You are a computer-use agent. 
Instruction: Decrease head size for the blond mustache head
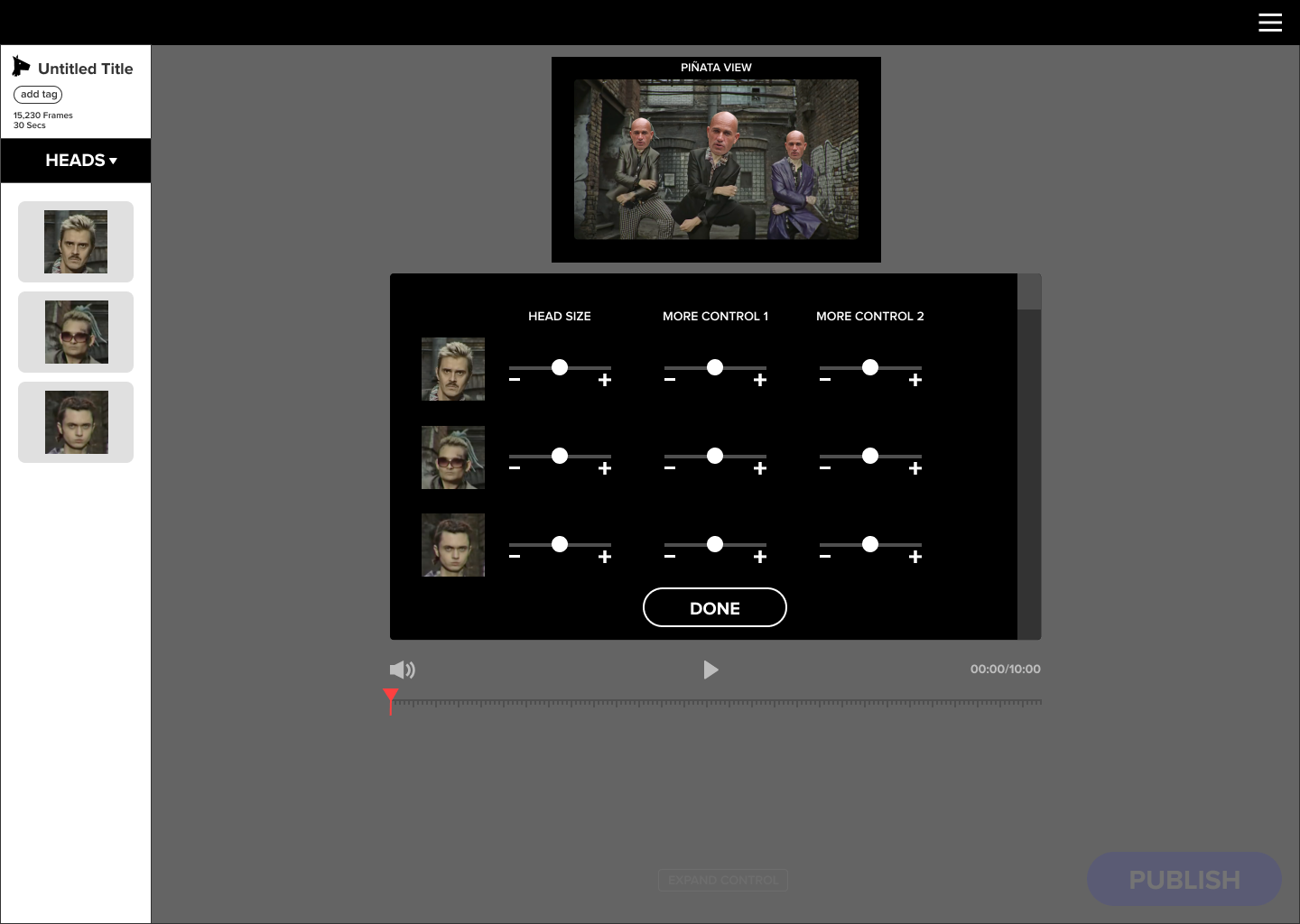pos(515,380)
